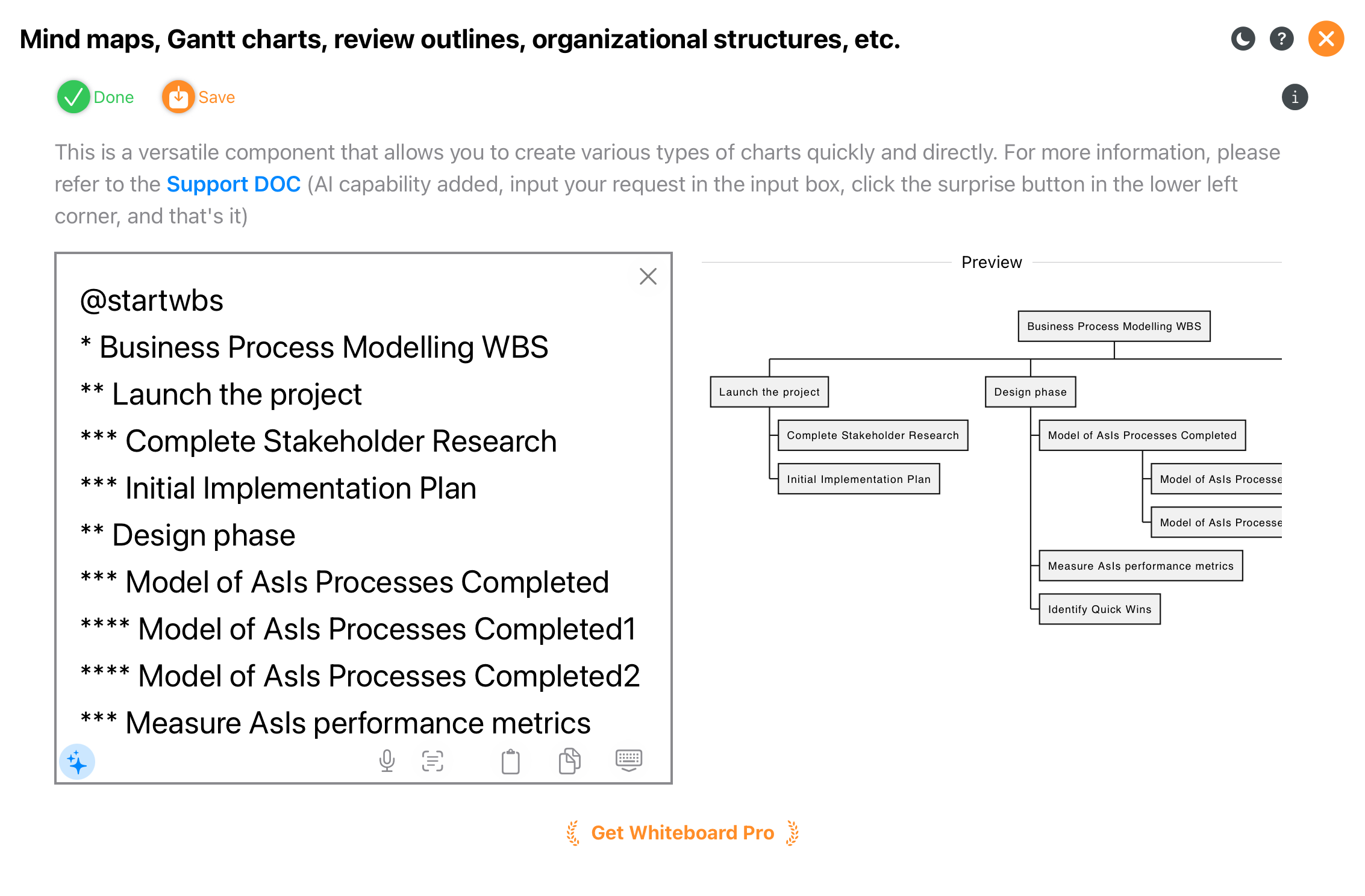Image resolution: width=1365 pixels, height=896 pixels.
Task: Hide keyboard using the keyboard icon
Action: (628, 761)
